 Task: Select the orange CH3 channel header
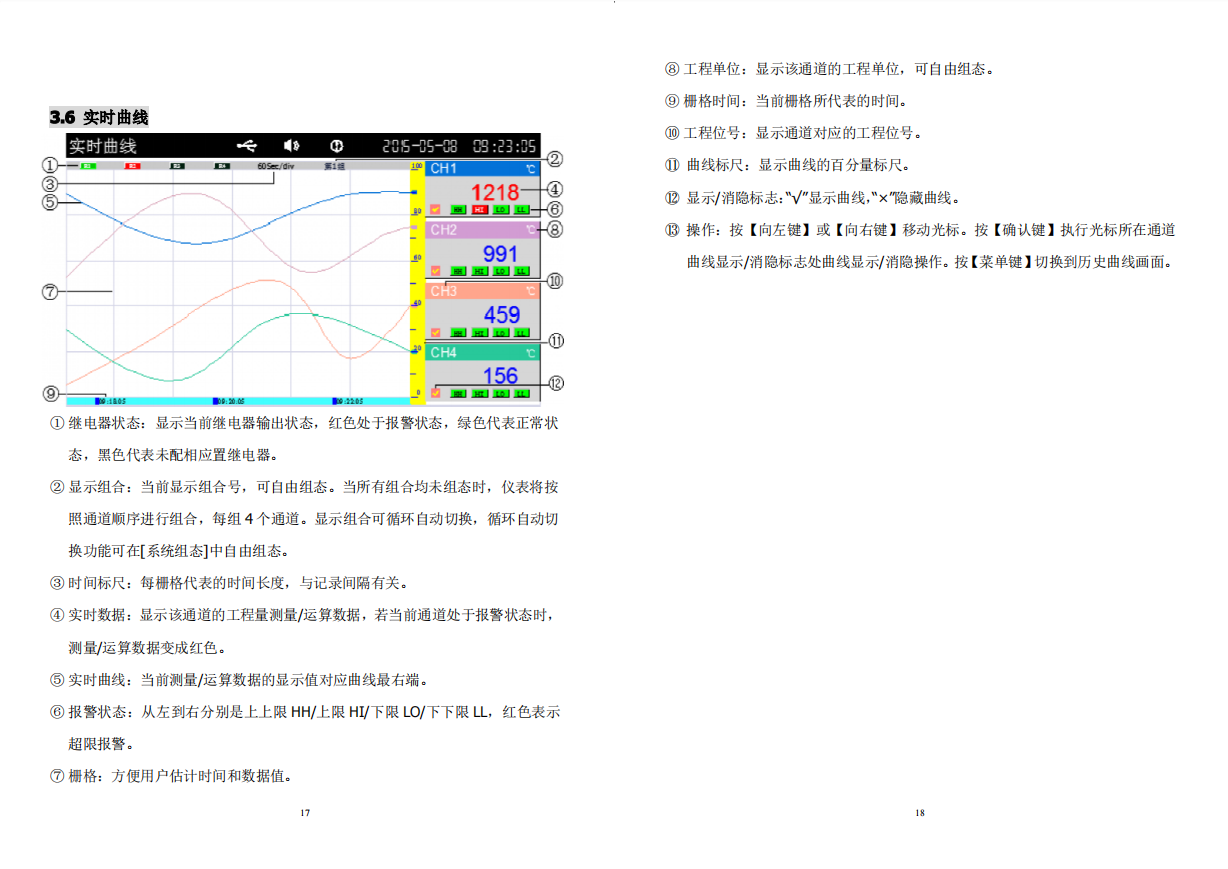483,291
